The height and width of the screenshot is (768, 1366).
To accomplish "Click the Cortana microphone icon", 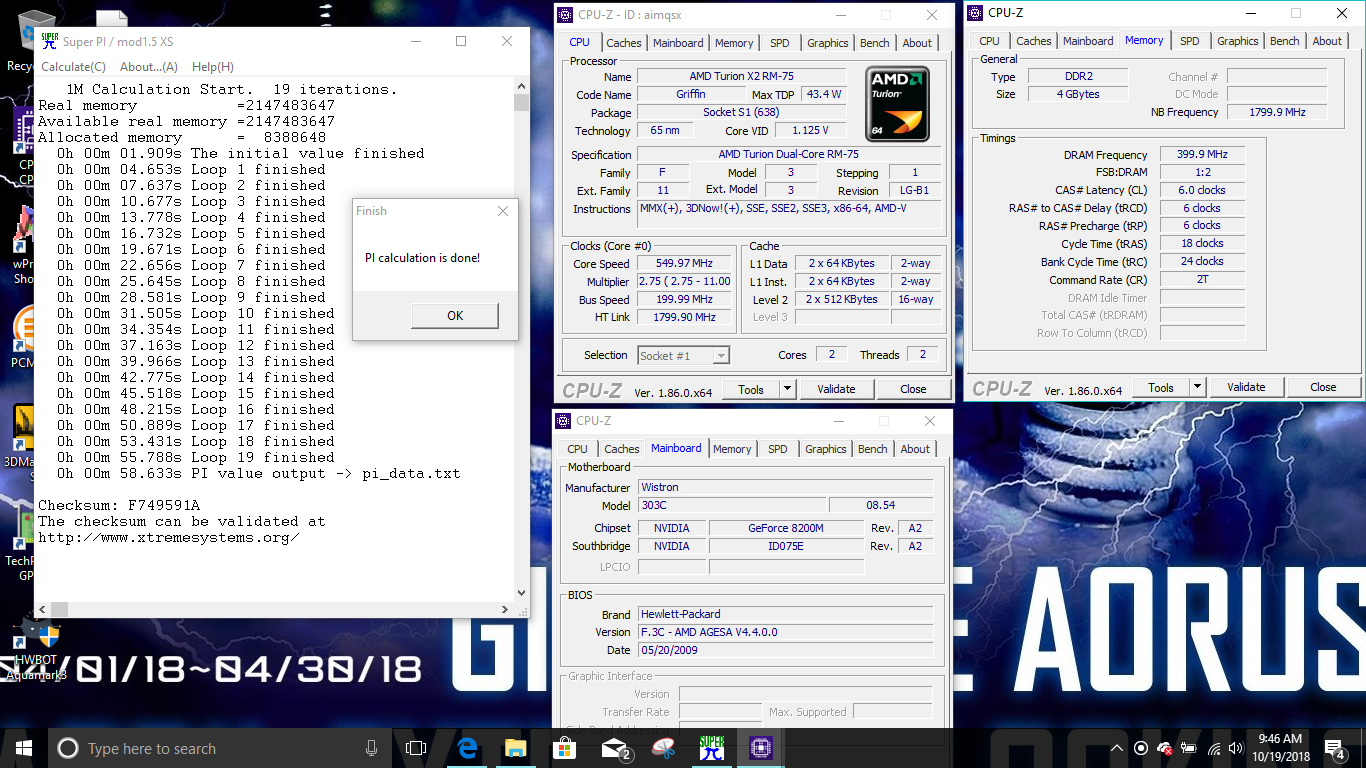I will point(371,748).
